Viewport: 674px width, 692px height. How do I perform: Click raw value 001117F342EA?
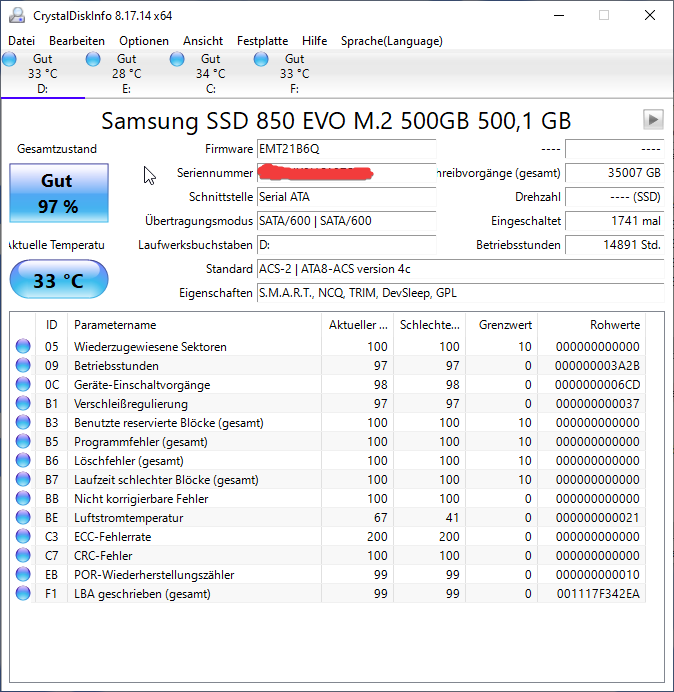[598, 594]
